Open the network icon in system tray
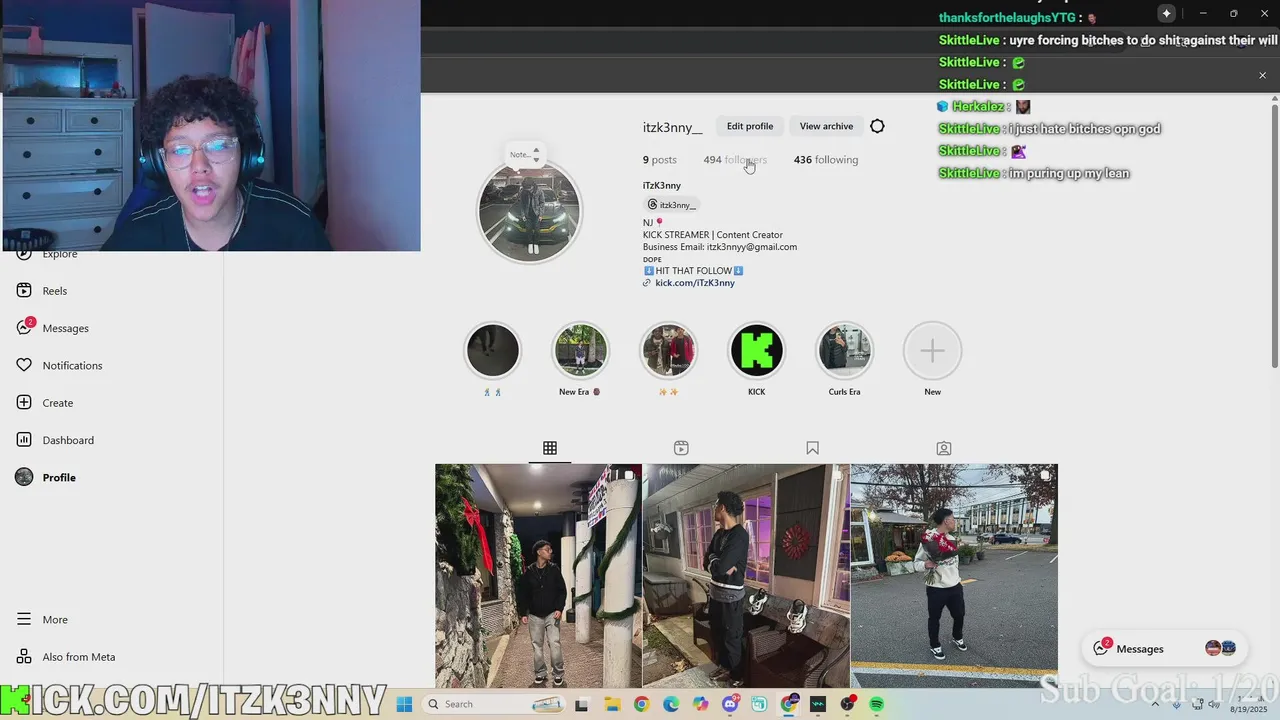Screen dimensions: 1280x720 pyautogui.click(x=1197, y=704)
